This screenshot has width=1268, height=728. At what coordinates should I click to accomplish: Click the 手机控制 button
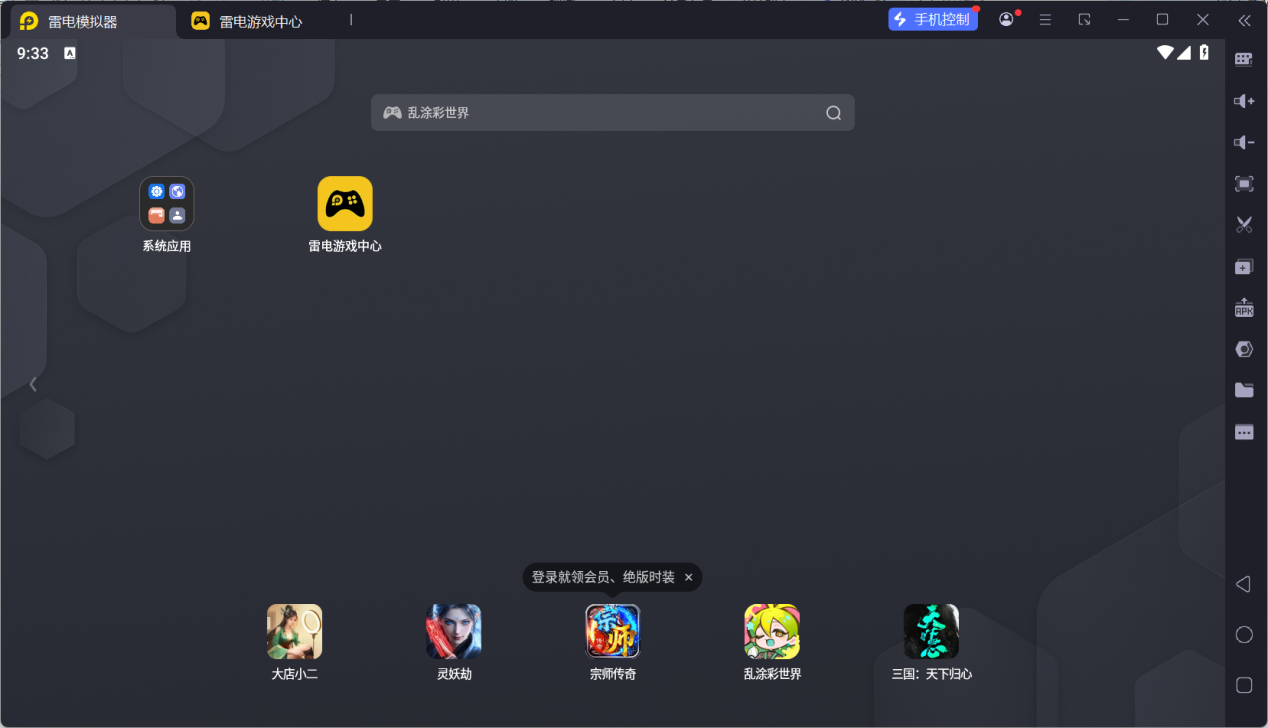click(933, 20)
